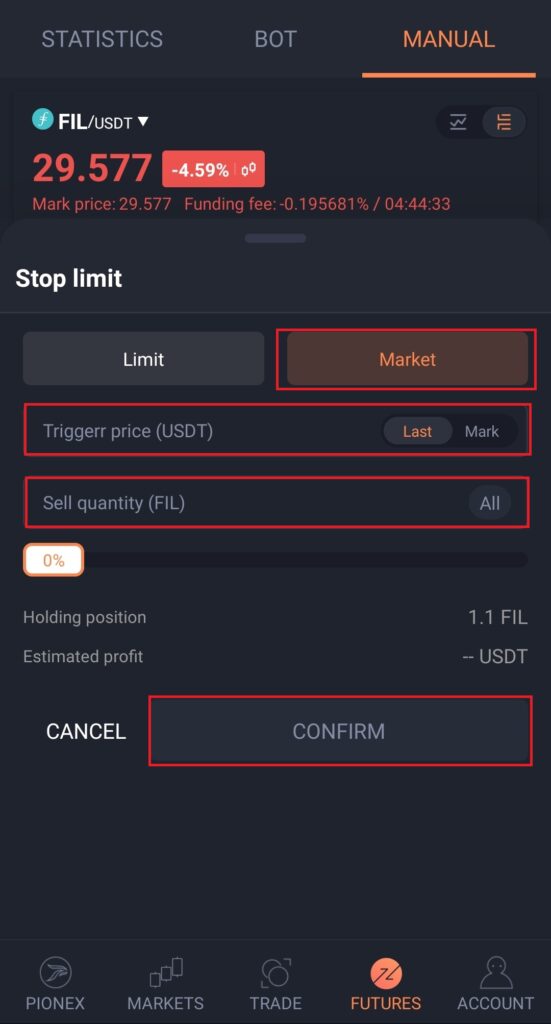Open the Markets bar chart icon
The height and width of the screenshot is (1024, 551).
coord(166,972)
